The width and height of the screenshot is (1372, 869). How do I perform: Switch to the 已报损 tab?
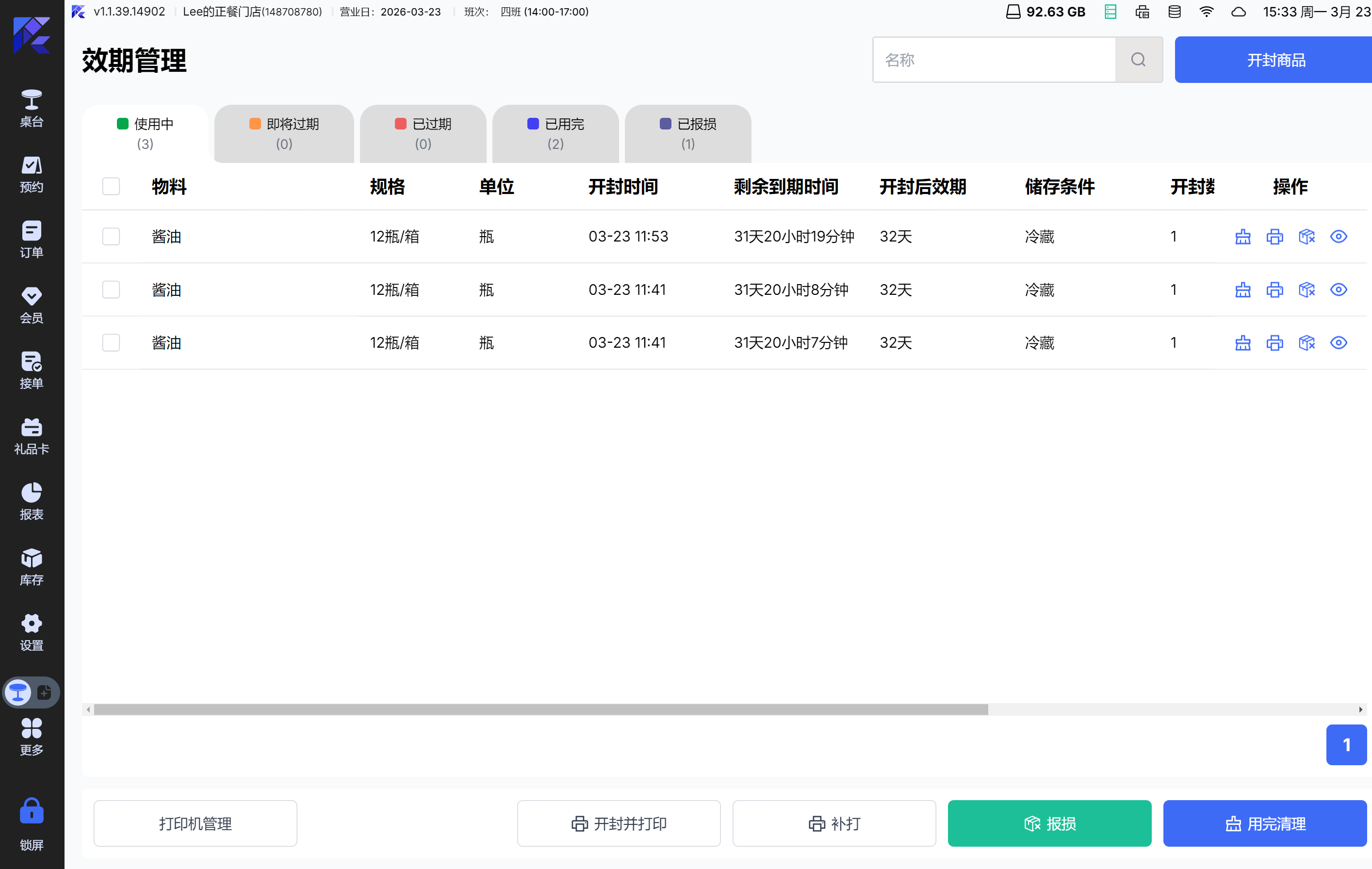pos(688,133)
